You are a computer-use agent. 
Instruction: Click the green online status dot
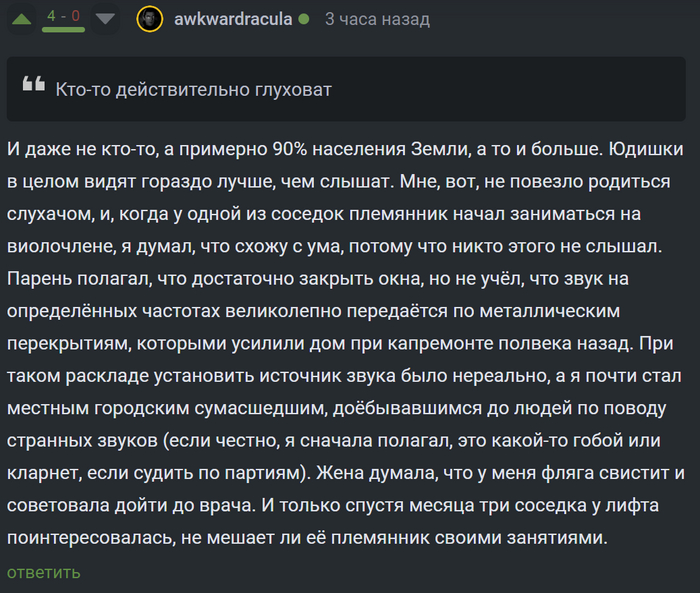pyautogui.click(x=304, y=19)
